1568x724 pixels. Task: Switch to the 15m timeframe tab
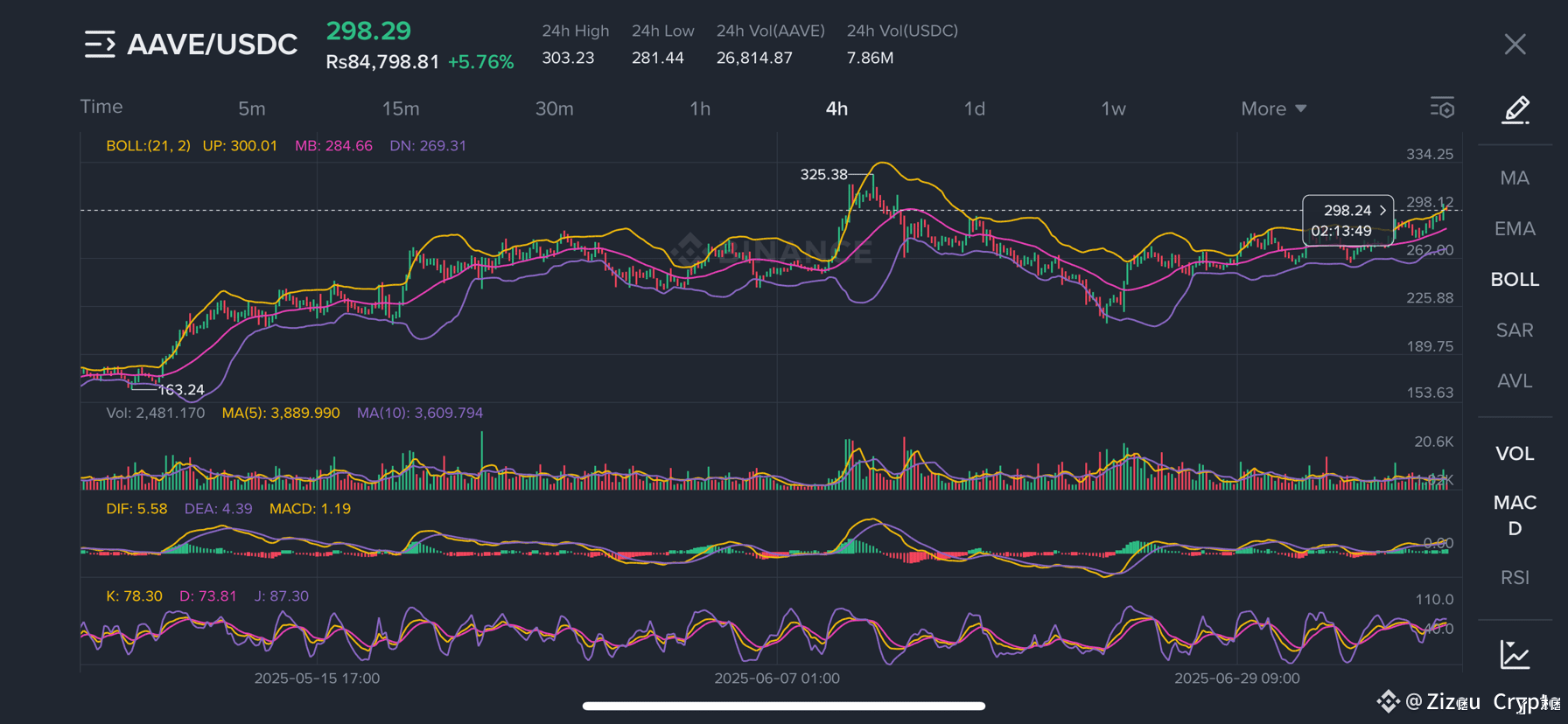(x=401, y=108)
